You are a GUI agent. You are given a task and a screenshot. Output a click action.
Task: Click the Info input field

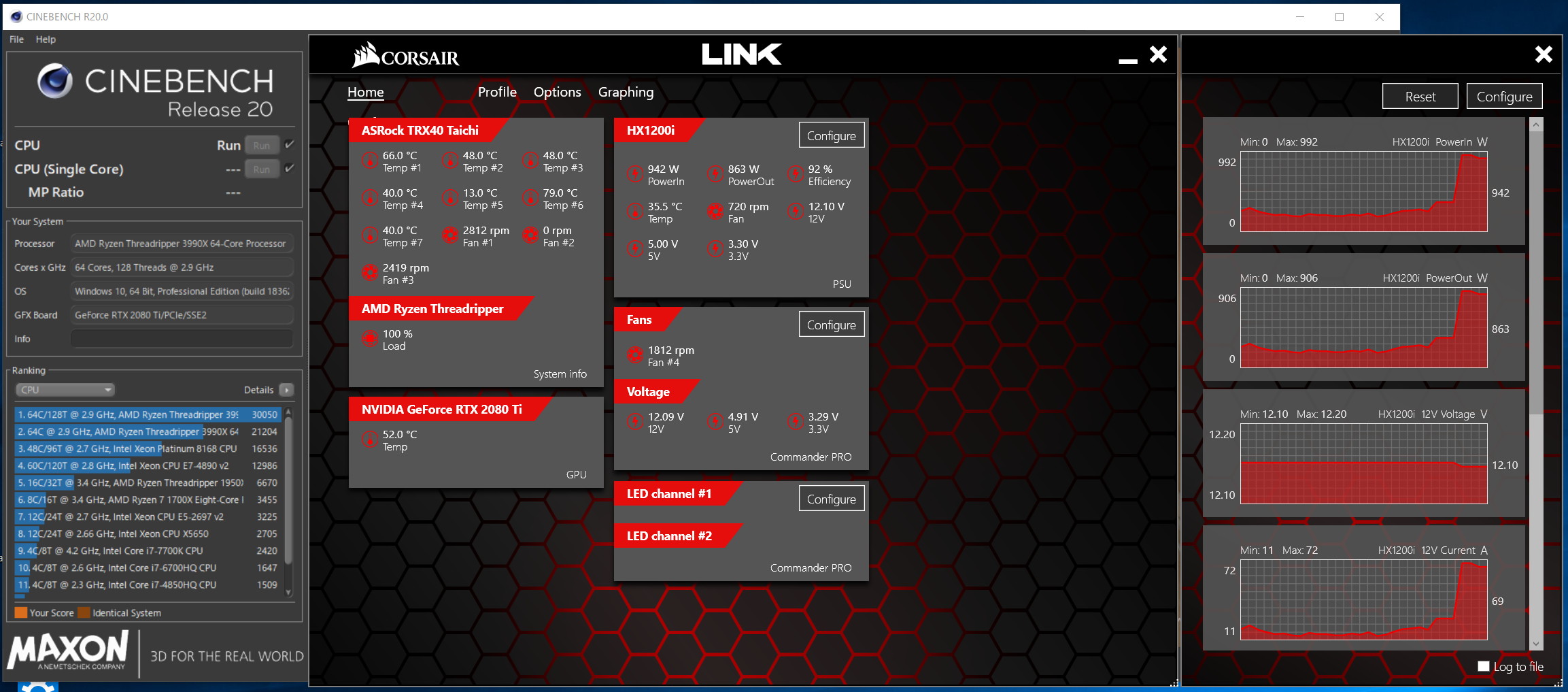[182, 339]
